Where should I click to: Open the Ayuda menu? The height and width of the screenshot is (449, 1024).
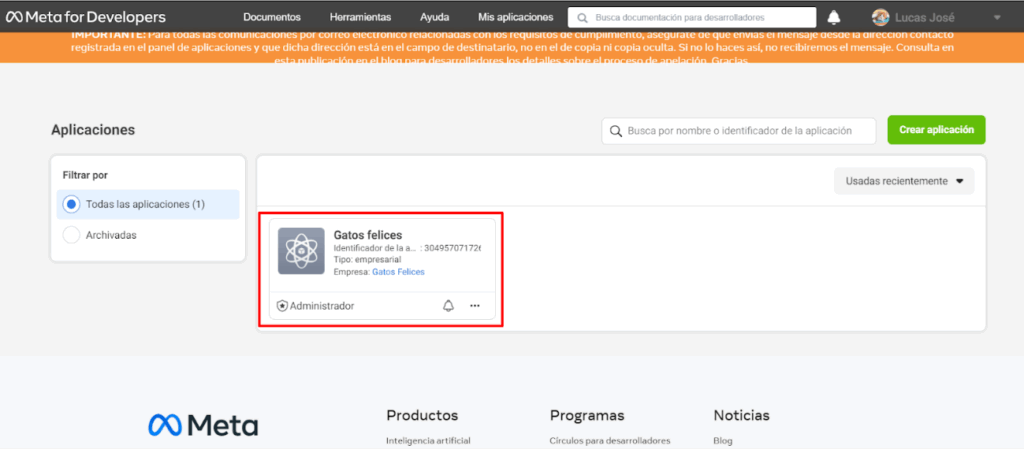434,17
